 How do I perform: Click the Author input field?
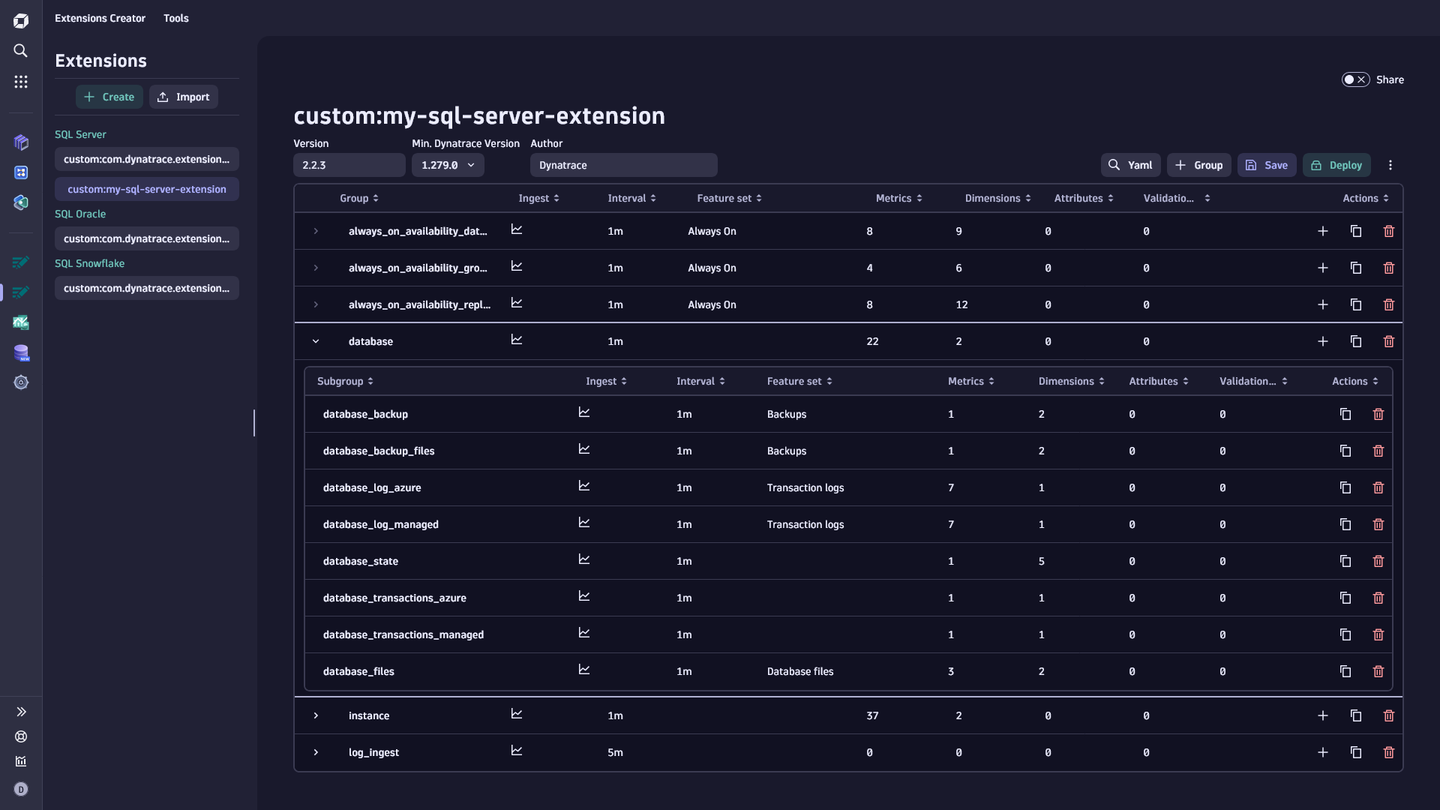(623, 164)
